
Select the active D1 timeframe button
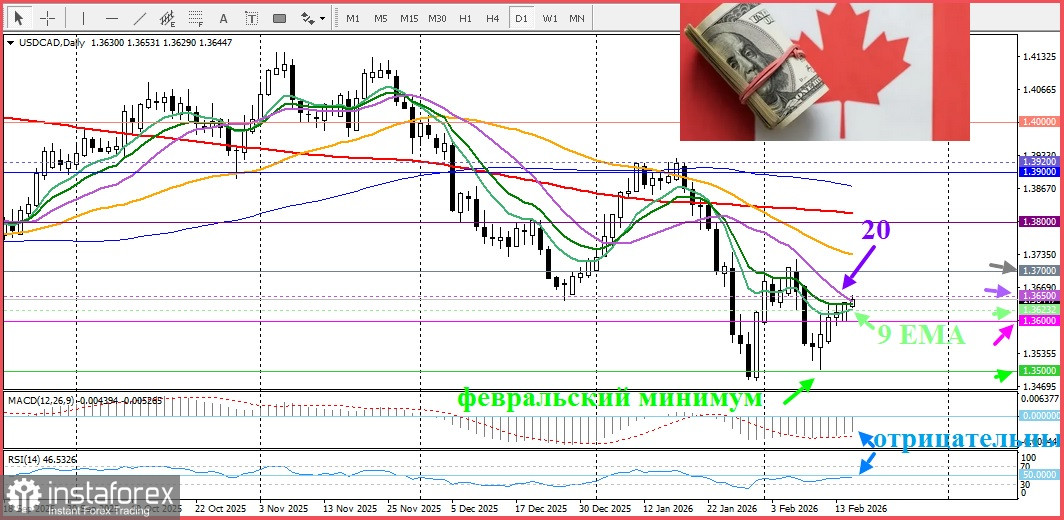click(x=521, y=18)
